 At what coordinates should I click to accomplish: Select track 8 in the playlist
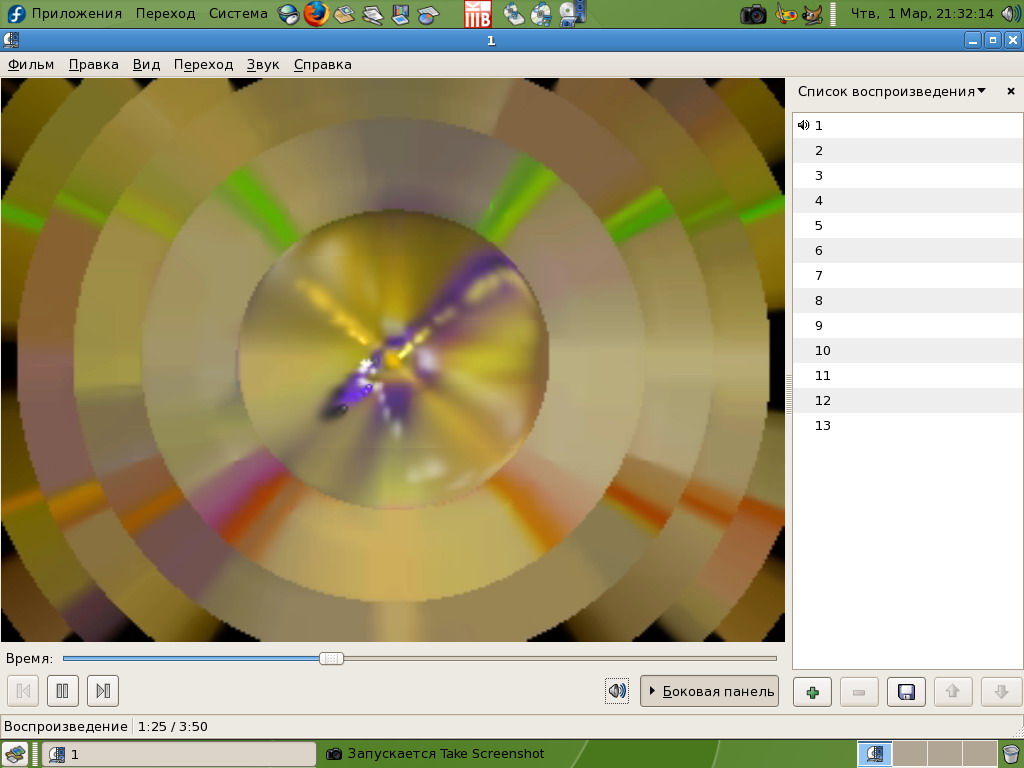[x=908, y=301]
